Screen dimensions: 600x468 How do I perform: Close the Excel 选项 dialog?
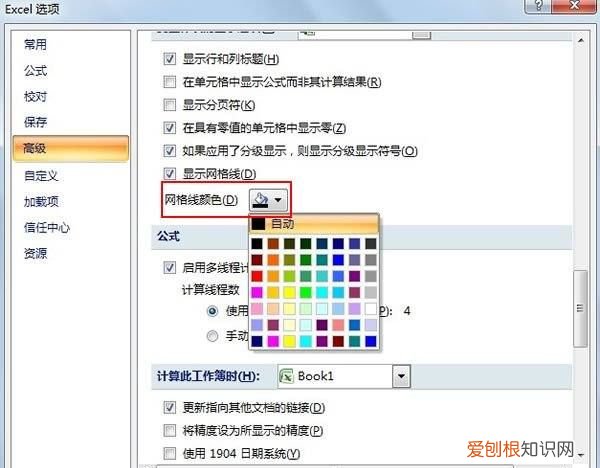pos(574,5)
